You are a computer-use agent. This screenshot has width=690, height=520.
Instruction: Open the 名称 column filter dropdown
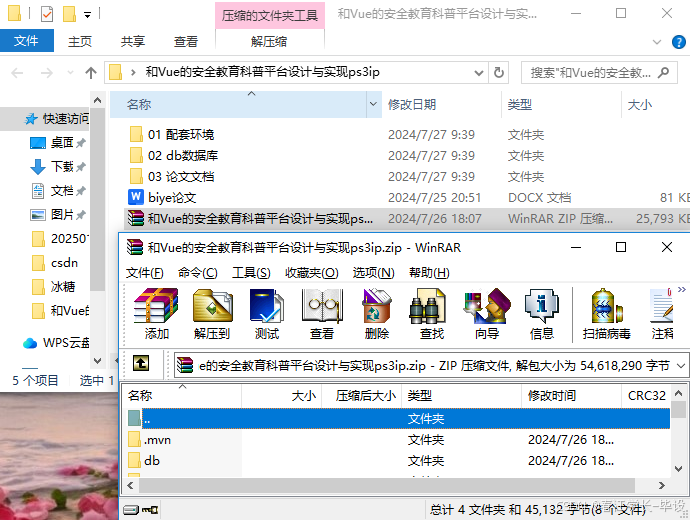pos(374,104)
